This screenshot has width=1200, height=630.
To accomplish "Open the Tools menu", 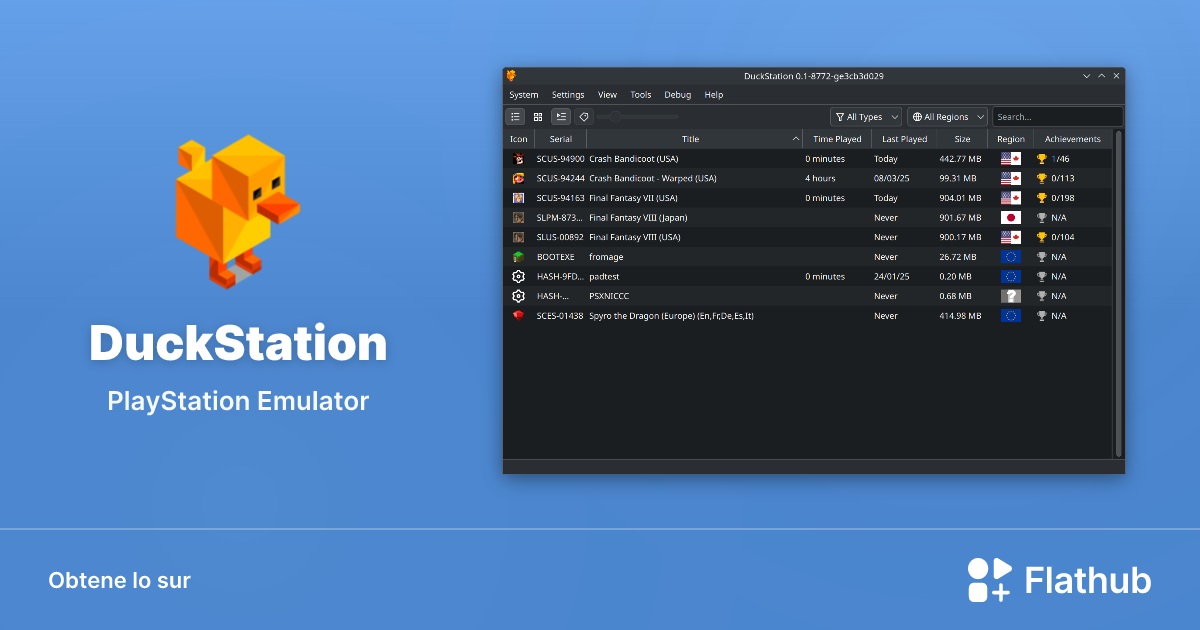I will coord(641,94).
